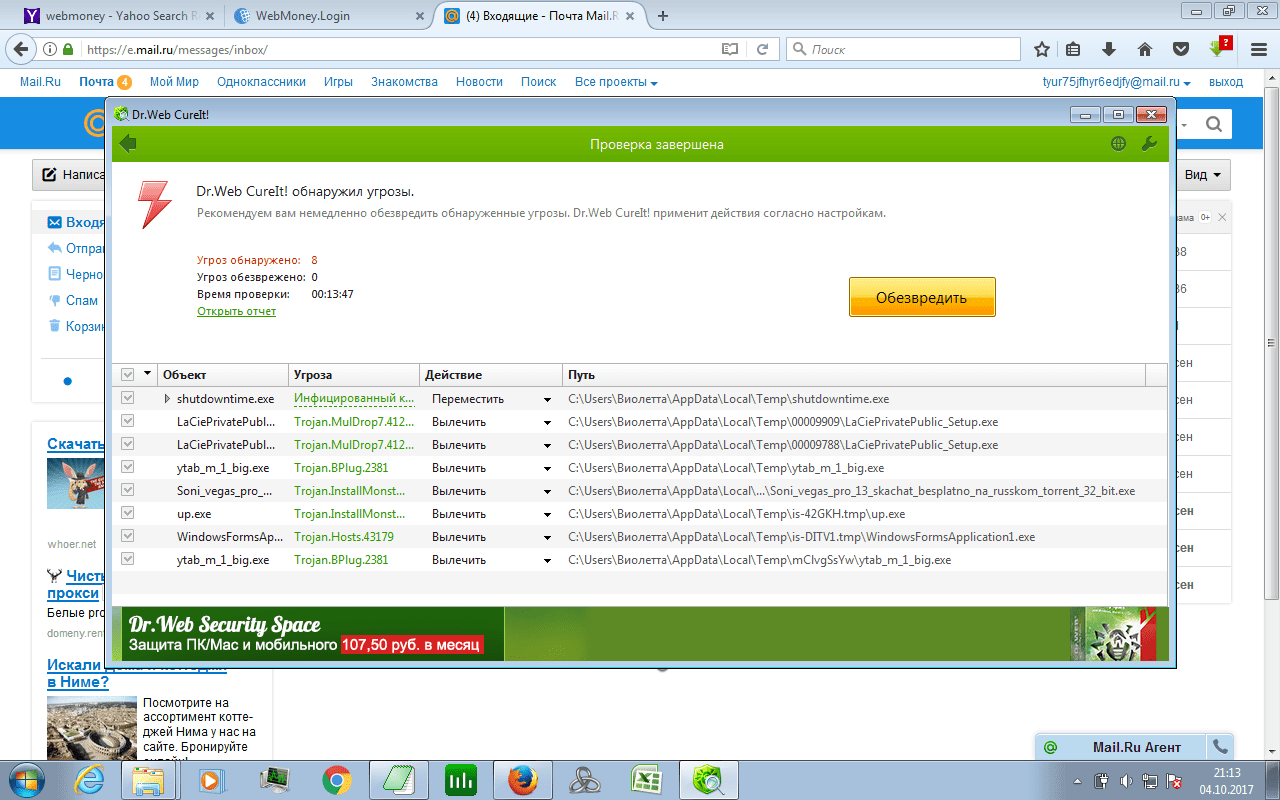Open the Dr.Web language globe icon
The width and height of the screenshot is (1280, 800).
point(1118,144)
